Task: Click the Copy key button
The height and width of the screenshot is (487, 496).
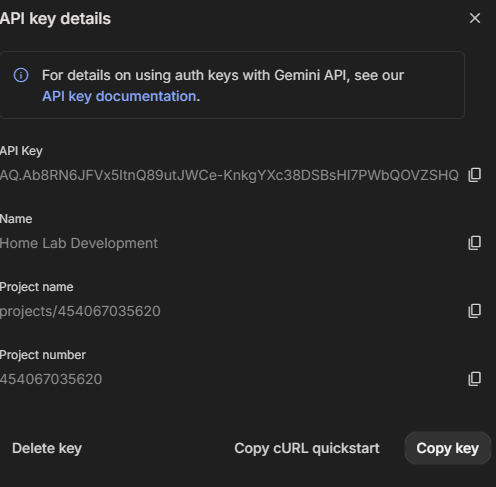Action: click(x=448, y=448)
